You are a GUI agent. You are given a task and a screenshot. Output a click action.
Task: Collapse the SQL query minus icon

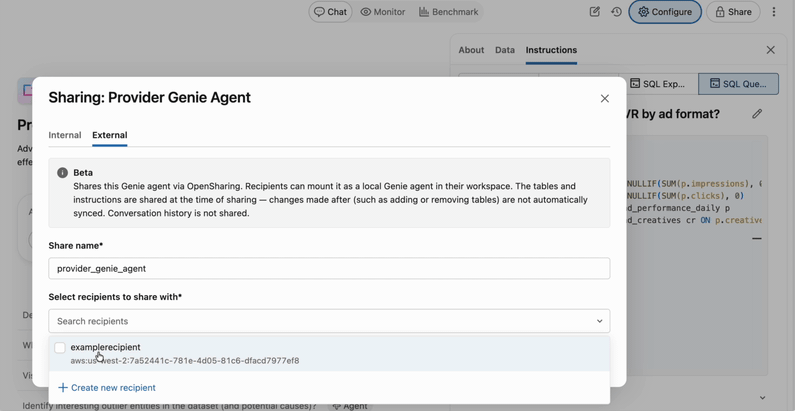[757, 238]
